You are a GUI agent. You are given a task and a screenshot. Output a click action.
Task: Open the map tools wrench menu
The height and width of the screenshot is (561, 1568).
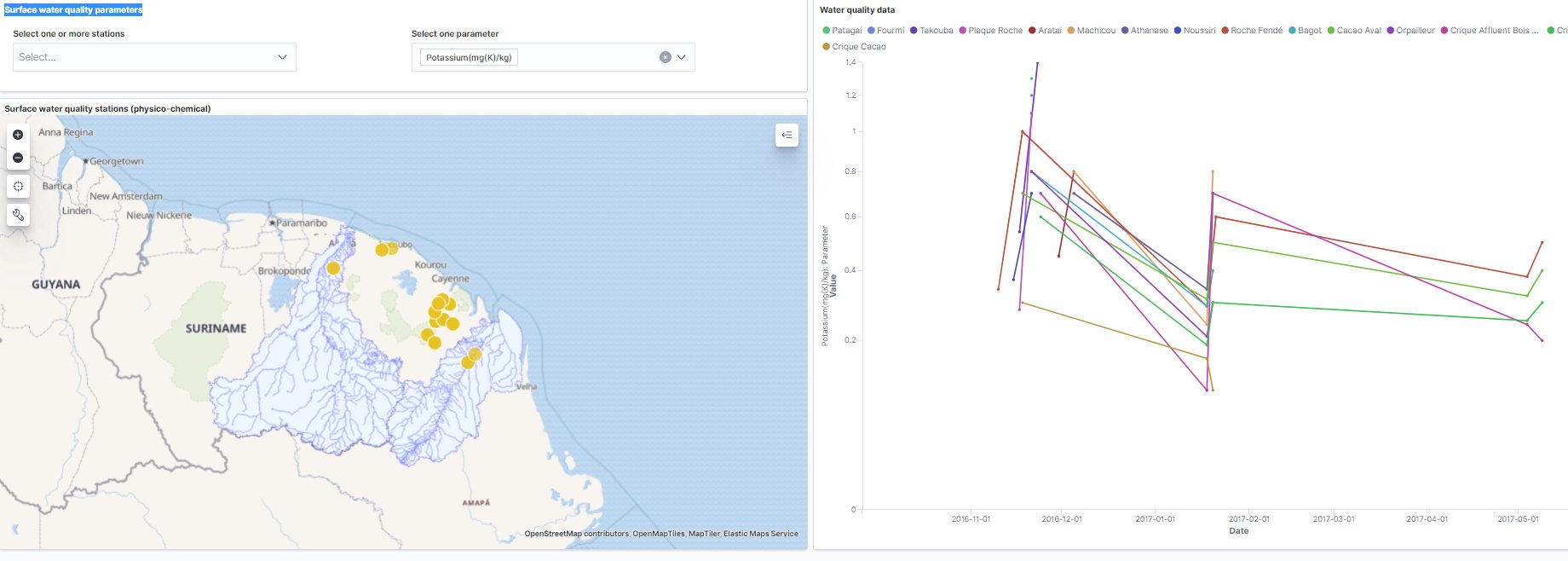tap(18, 215)
